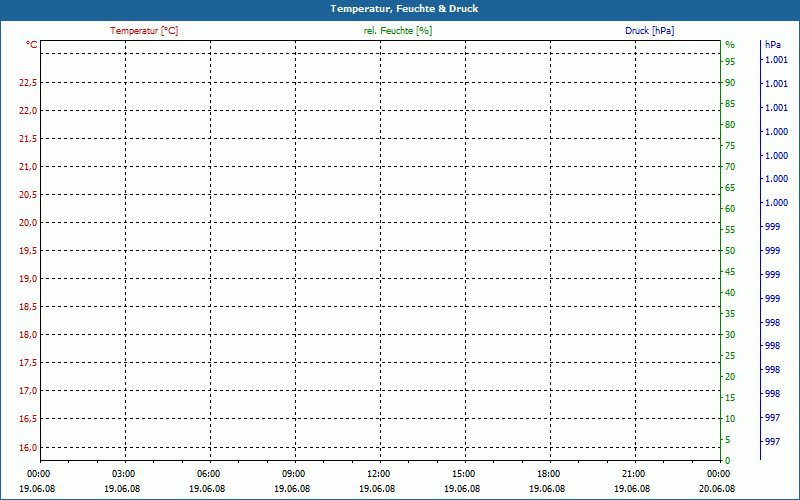Click the '22,0' temperature tick label
This screenshot has width=800, height=500.
[x=28, y=111]
